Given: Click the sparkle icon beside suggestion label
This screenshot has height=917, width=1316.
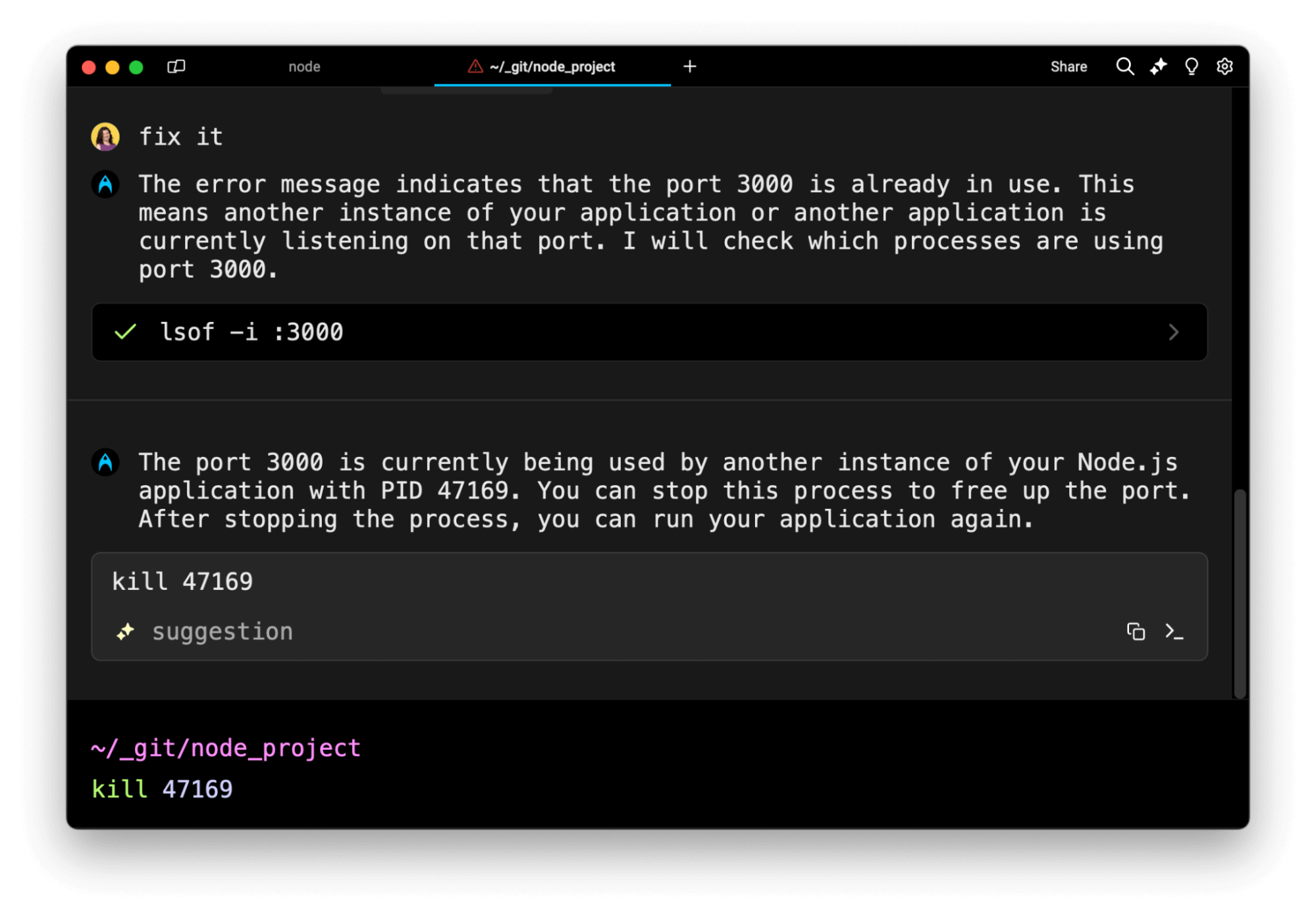Looking at the screenshot, I should point(125,631).
